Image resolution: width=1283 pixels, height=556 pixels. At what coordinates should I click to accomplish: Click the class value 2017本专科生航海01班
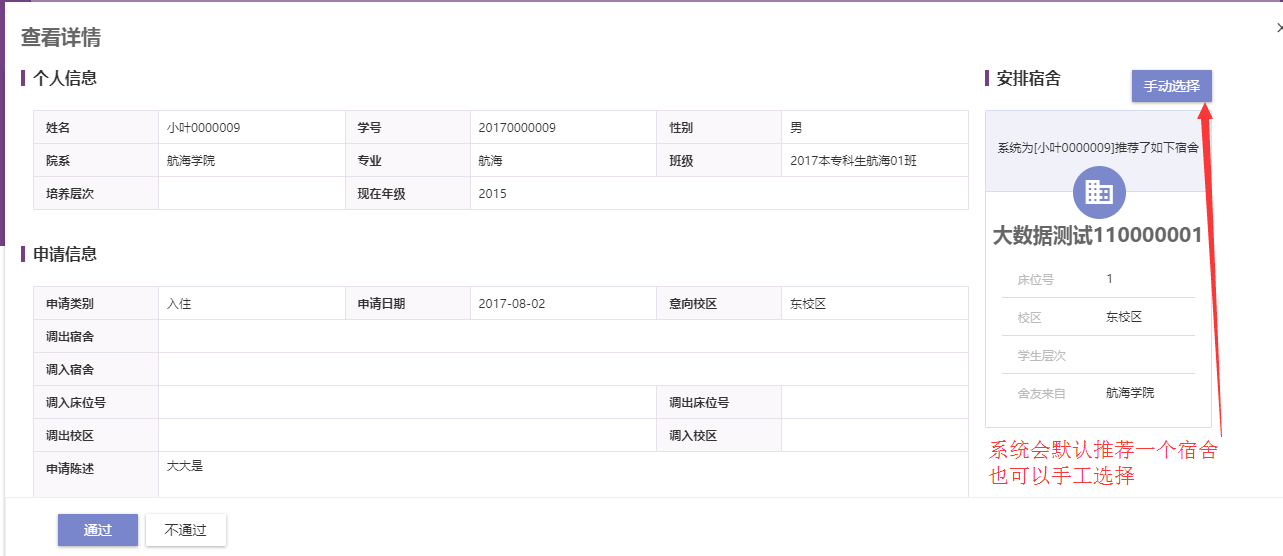coord(853,161)
